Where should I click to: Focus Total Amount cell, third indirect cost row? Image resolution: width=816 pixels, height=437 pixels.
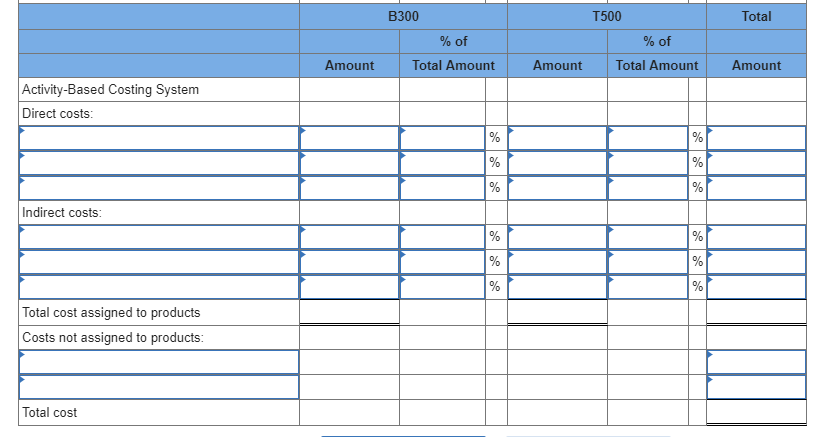pos(756,287)
